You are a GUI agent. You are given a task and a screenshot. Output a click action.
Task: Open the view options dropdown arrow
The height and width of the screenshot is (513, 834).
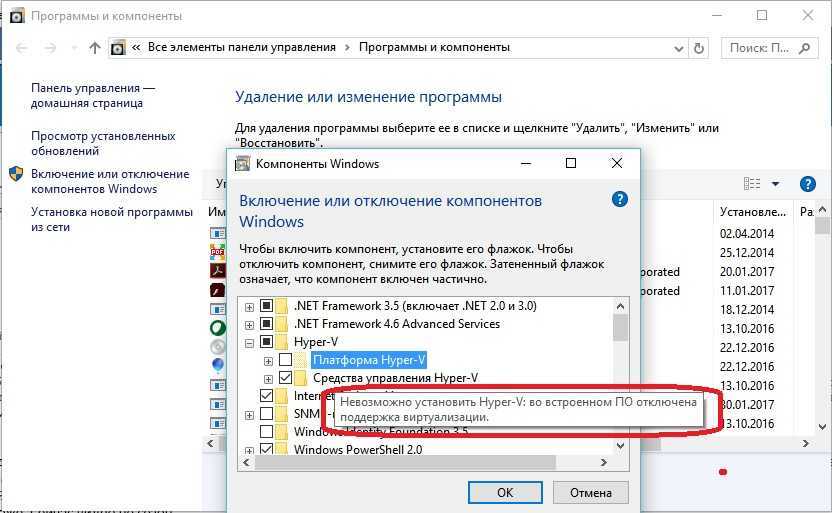pyautogui.click(x=775, y=184)
